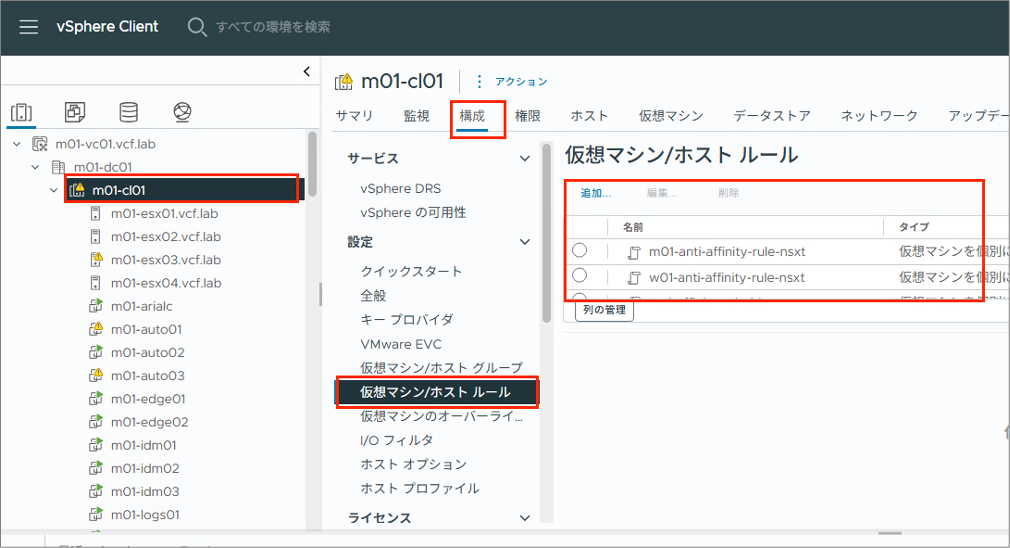
Task: Open the データストア tab
Action: click(772, 116)
